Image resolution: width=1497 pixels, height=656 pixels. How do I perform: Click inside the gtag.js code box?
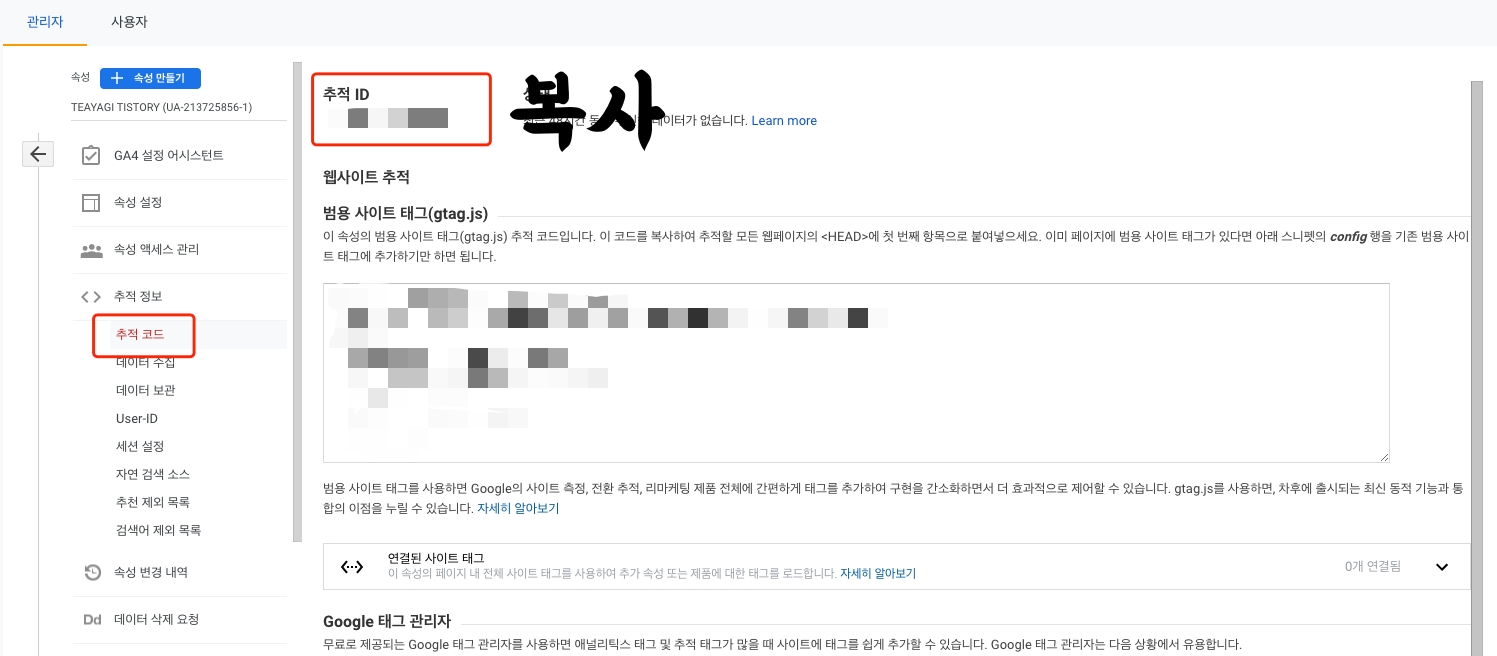855,370
